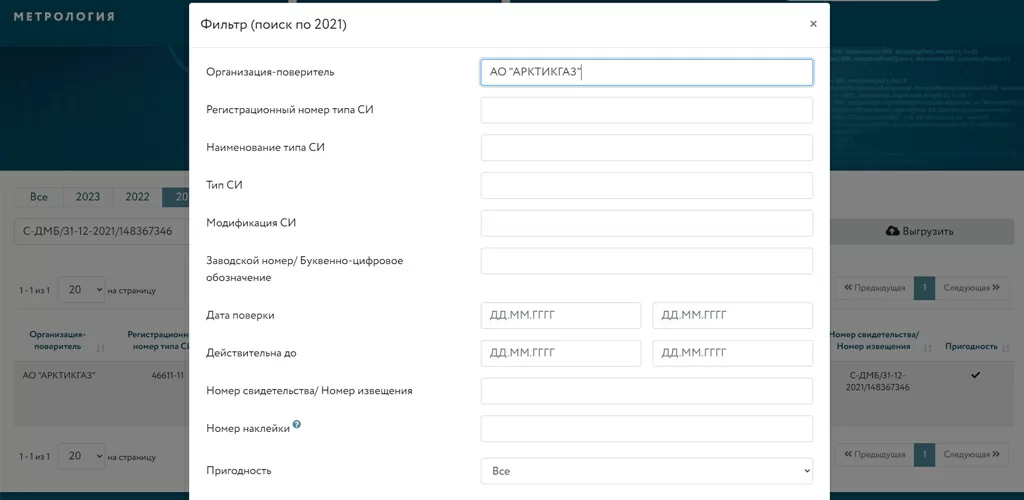Expand the bottom per-page count dropdown
This screenshot has height=500, width=1024.
[81, 455]
